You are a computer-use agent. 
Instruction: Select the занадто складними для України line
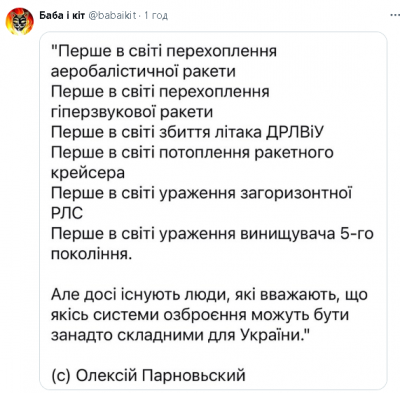click(180, 335)
